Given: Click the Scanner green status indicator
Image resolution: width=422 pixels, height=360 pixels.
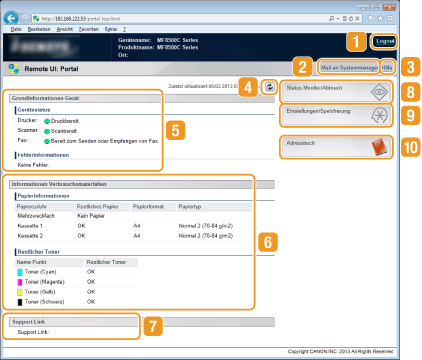Looking at the screenshot, I should 47,131.
